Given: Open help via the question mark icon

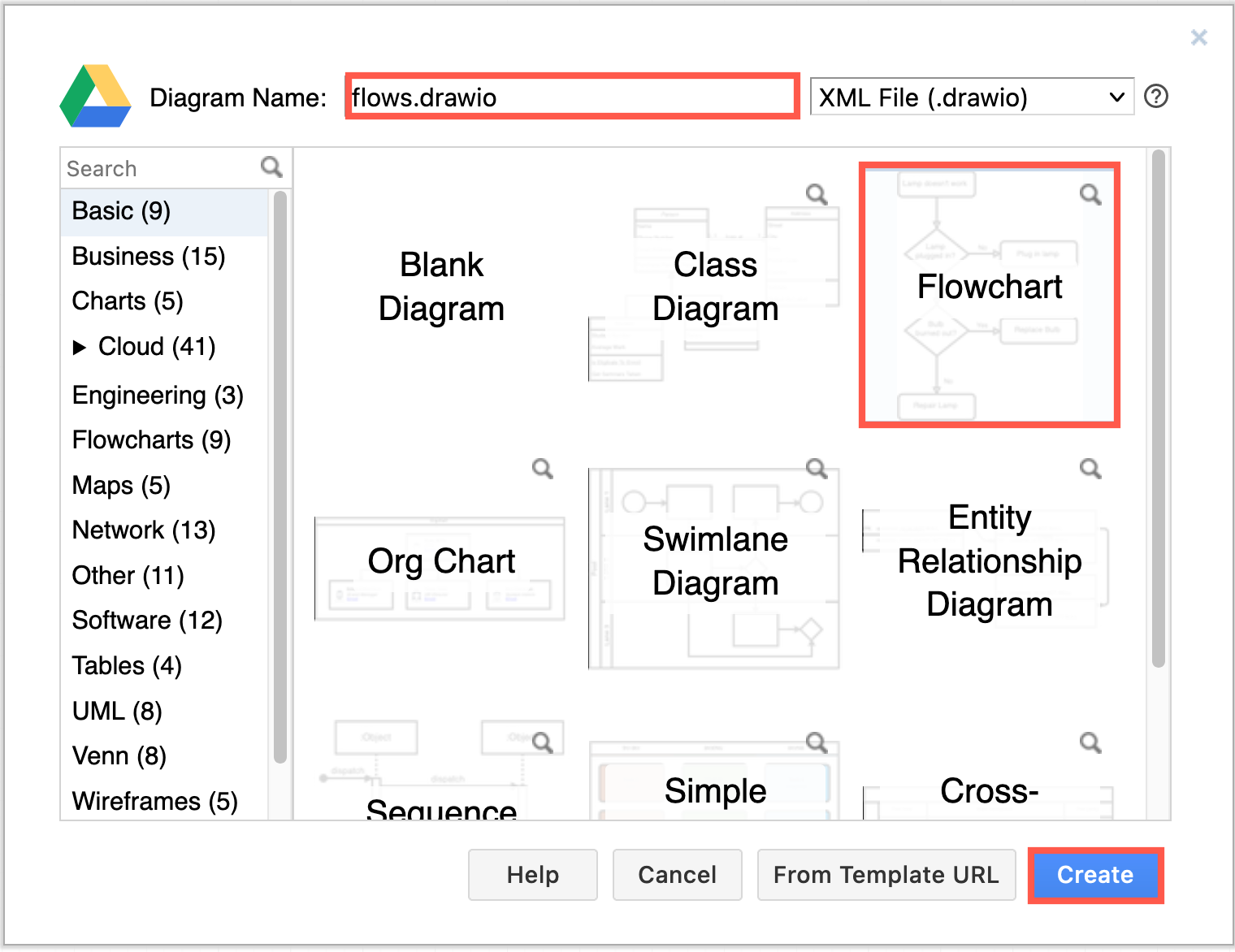Looking at the screenshot, I should click(1156, 97).
